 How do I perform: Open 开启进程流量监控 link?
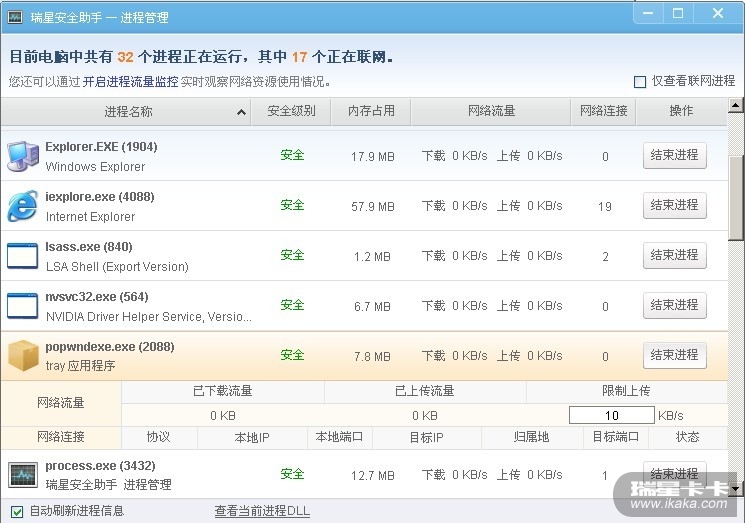point(131,82)
